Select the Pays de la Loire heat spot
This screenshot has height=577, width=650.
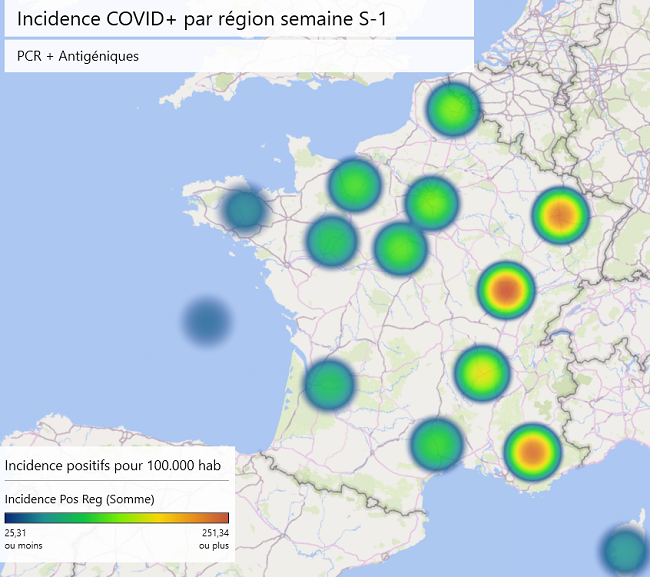pyautogui.click(x=332, y=240)
